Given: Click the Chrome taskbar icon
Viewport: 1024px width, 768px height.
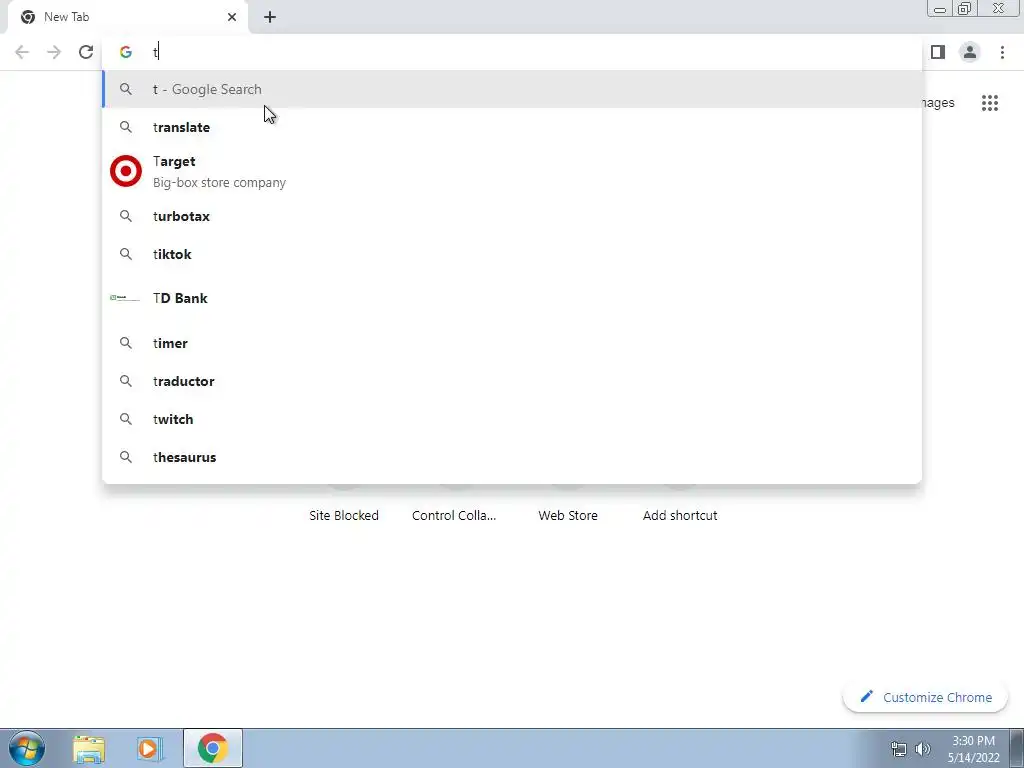Looking at the screenshot, I should click(213, 748).
